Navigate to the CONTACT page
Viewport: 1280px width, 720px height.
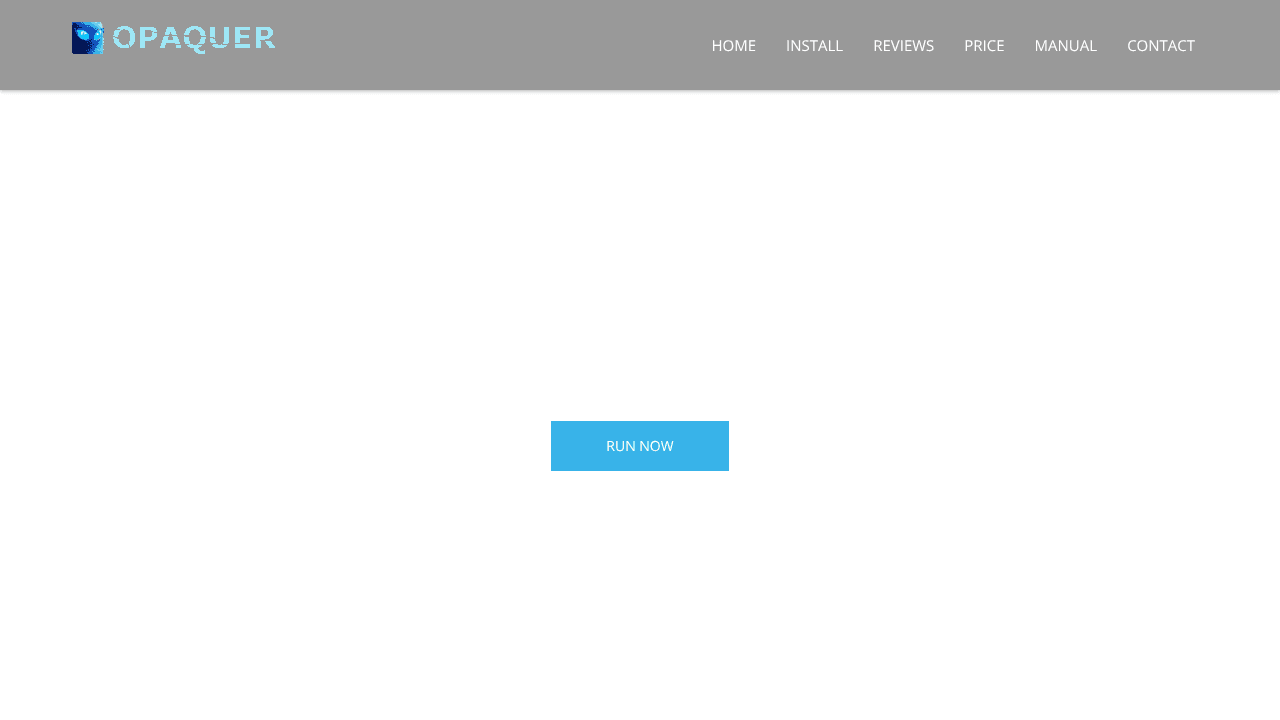pyautogui.click(x=1160, y=45)
